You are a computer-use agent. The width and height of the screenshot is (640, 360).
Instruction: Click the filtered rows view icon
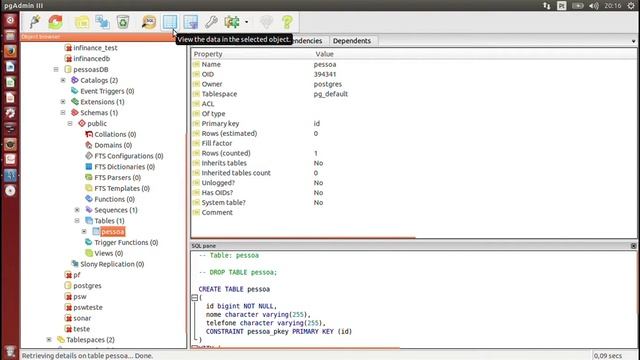pyautogui.click(x=191, y=22)
